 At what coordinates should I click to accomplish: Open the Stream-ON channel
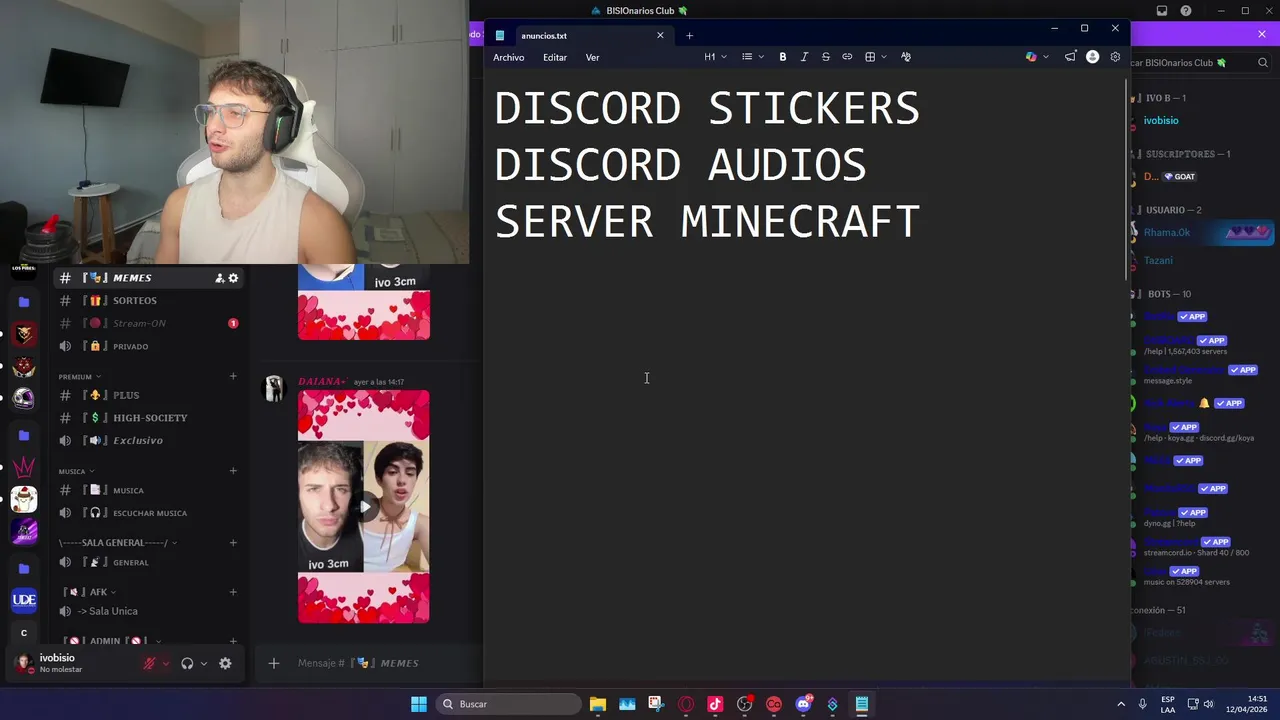pyautogui.click(x=148, y=323)
